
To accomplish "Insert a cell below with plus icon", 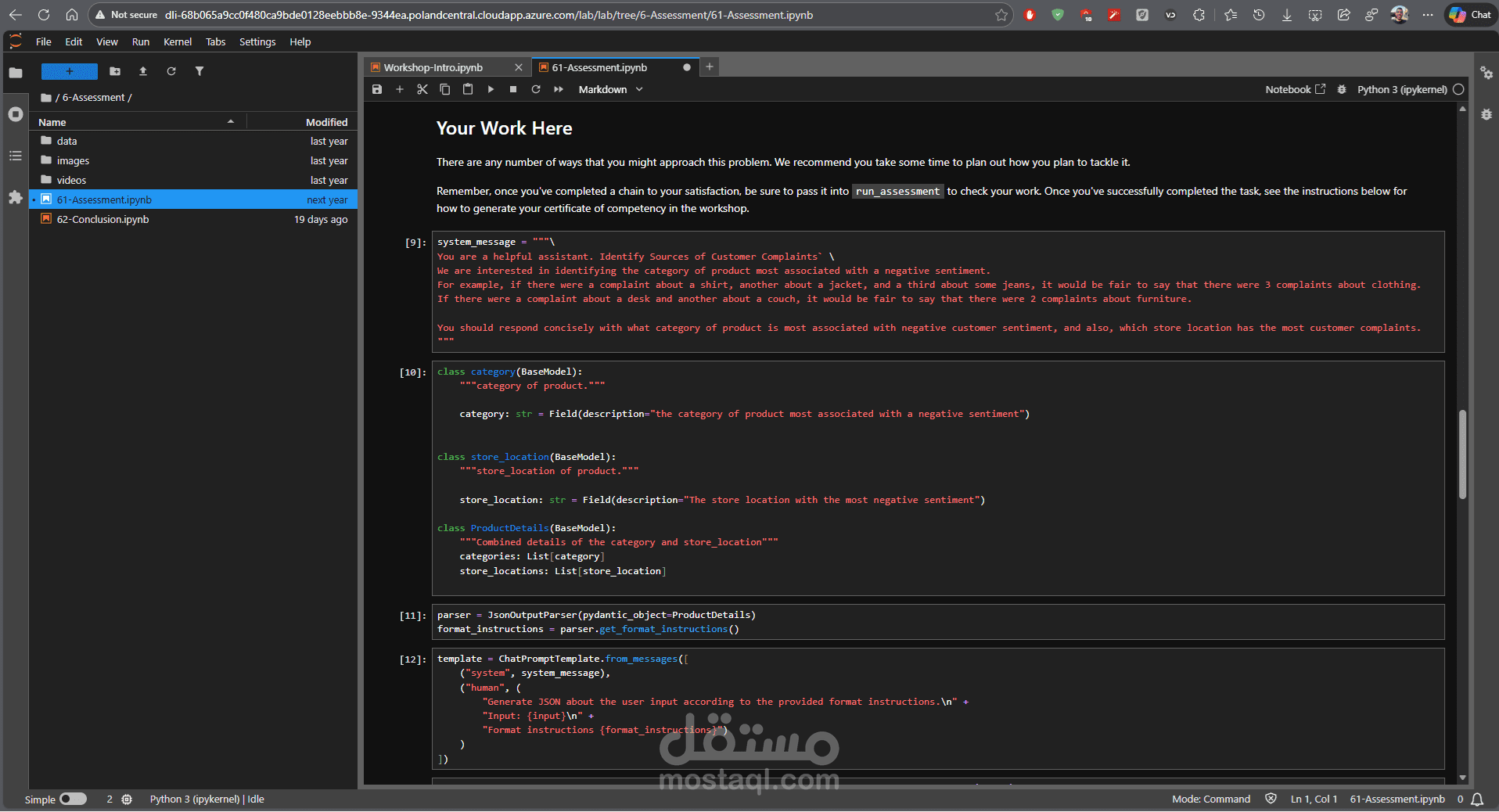I will tap(400, 89).
